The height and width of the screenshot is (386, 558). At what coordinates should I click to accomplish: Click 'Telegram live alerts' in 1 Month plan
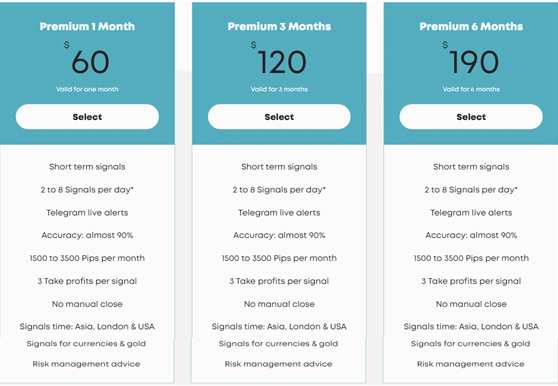pos(87,213)
